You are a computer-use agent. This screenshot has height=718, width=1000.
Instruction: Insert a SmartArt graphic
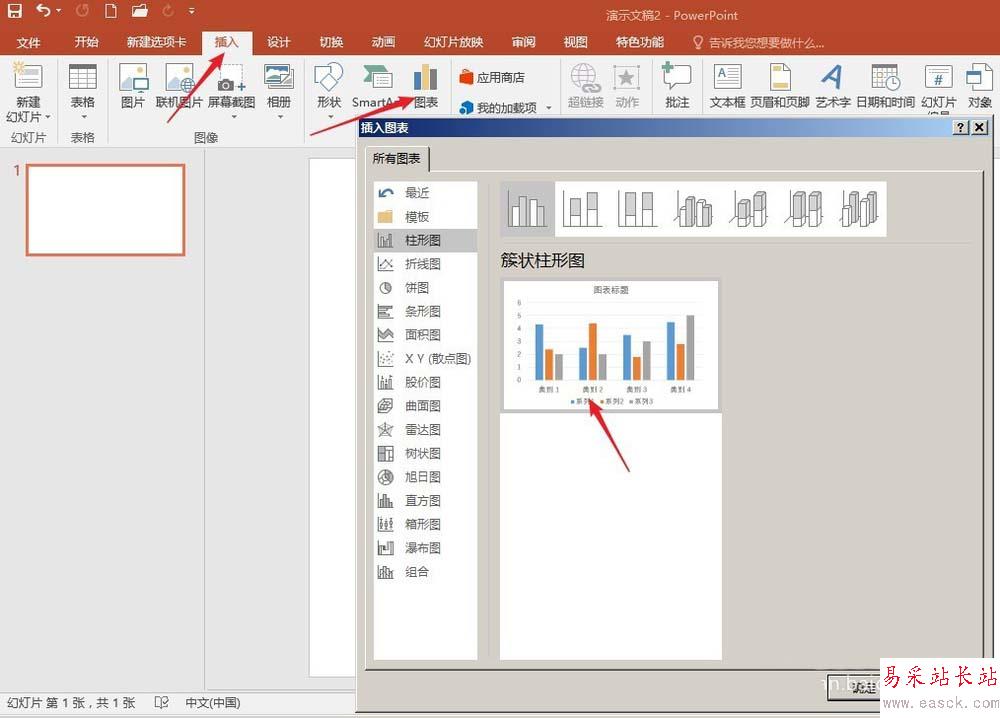point(376,86)
